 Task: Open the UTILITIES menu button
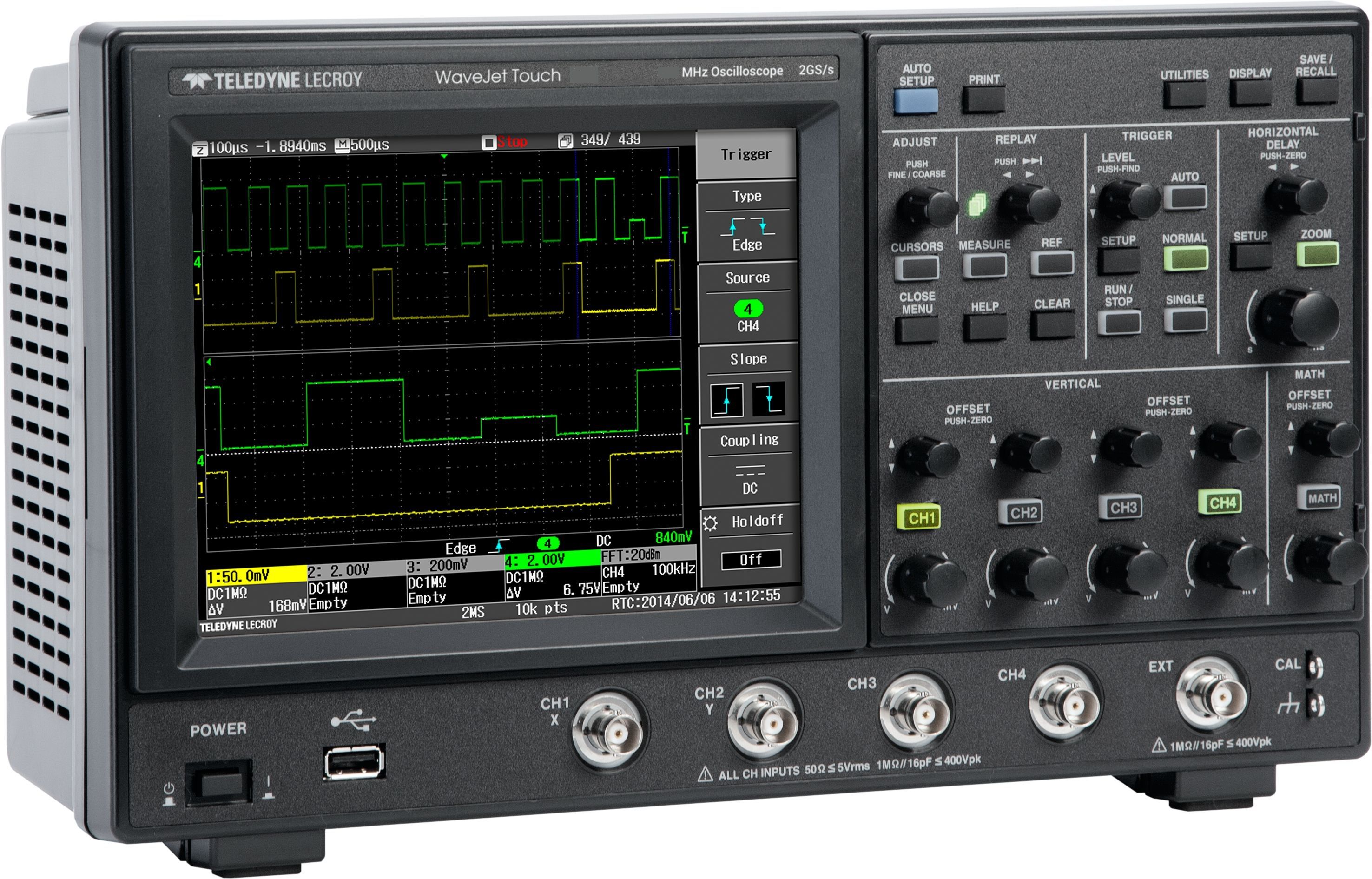(1185, 94)
